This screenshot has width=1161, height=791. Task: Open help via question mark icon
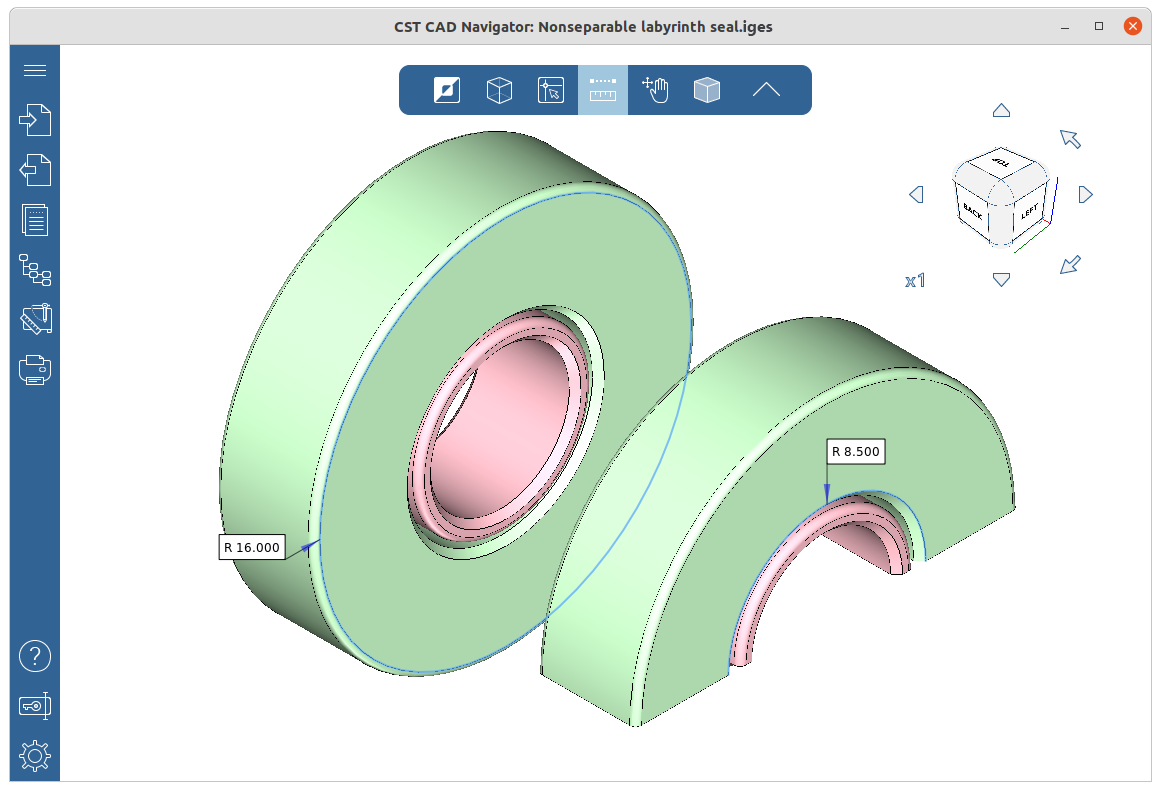35,657
